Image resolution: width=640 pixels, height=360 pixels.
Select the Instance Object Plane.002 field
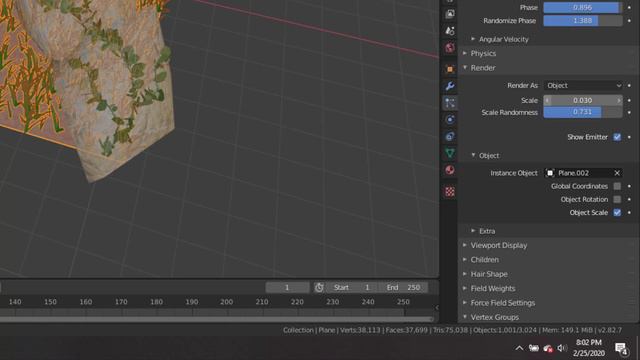tap(583, 173)
